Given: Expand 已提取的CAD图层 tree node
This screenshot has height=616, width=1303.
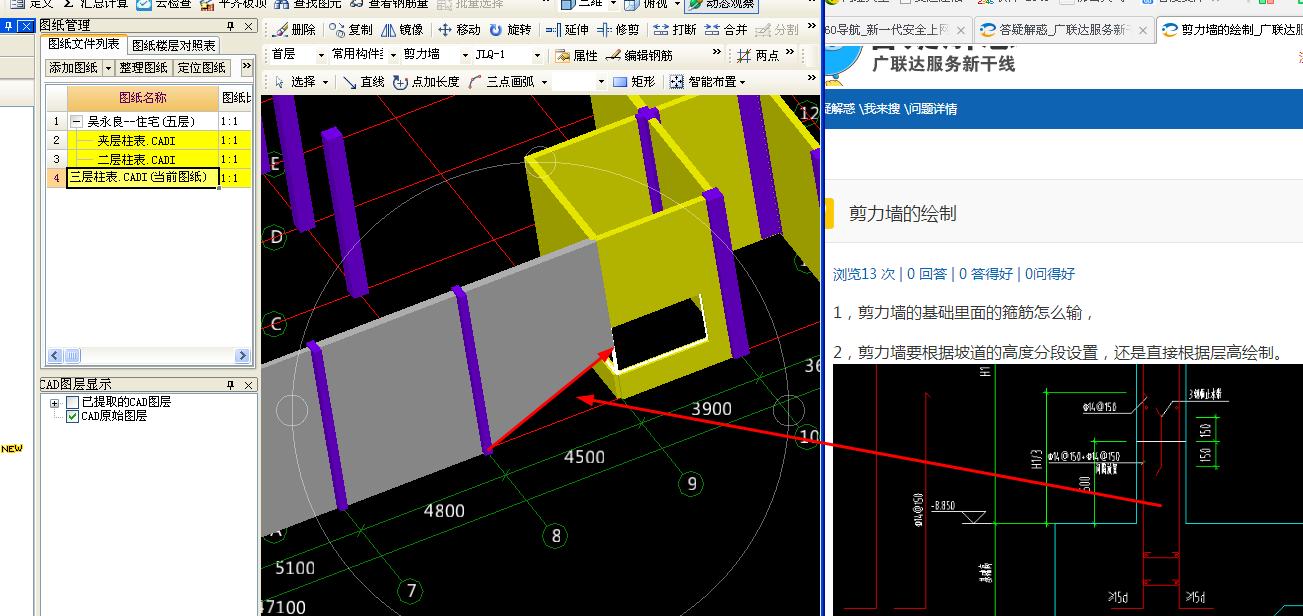Looking at the screenshot, I should (53, 402).
